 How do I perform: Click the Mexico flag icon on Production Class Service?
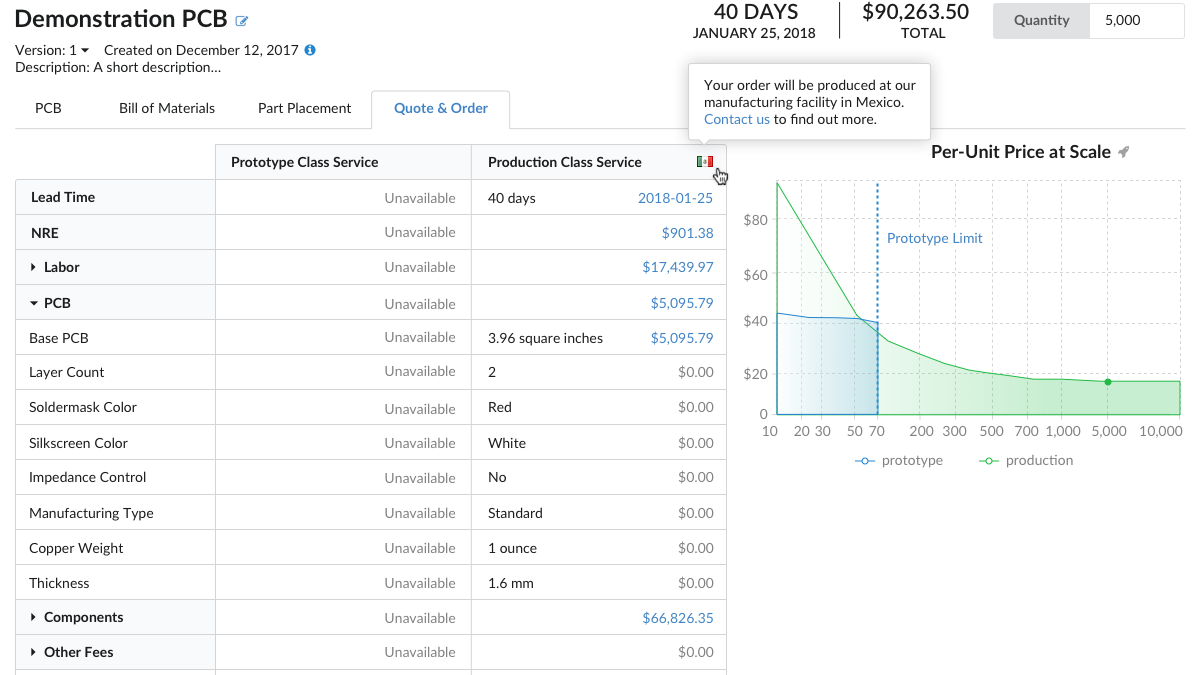704,160
